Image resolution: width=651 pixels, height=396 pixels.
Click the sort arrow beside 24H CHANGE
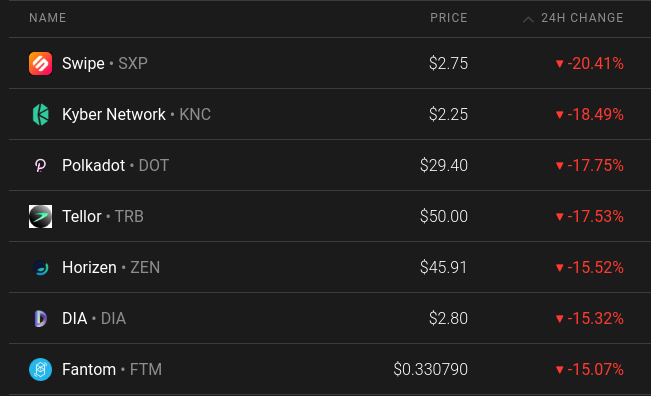(x=528, y=19)
